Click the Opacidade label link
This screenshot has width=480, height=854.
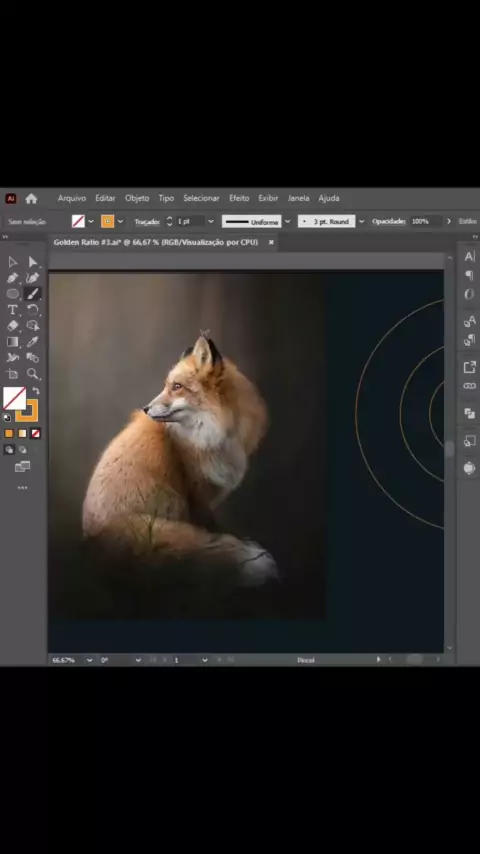[388, 222]
